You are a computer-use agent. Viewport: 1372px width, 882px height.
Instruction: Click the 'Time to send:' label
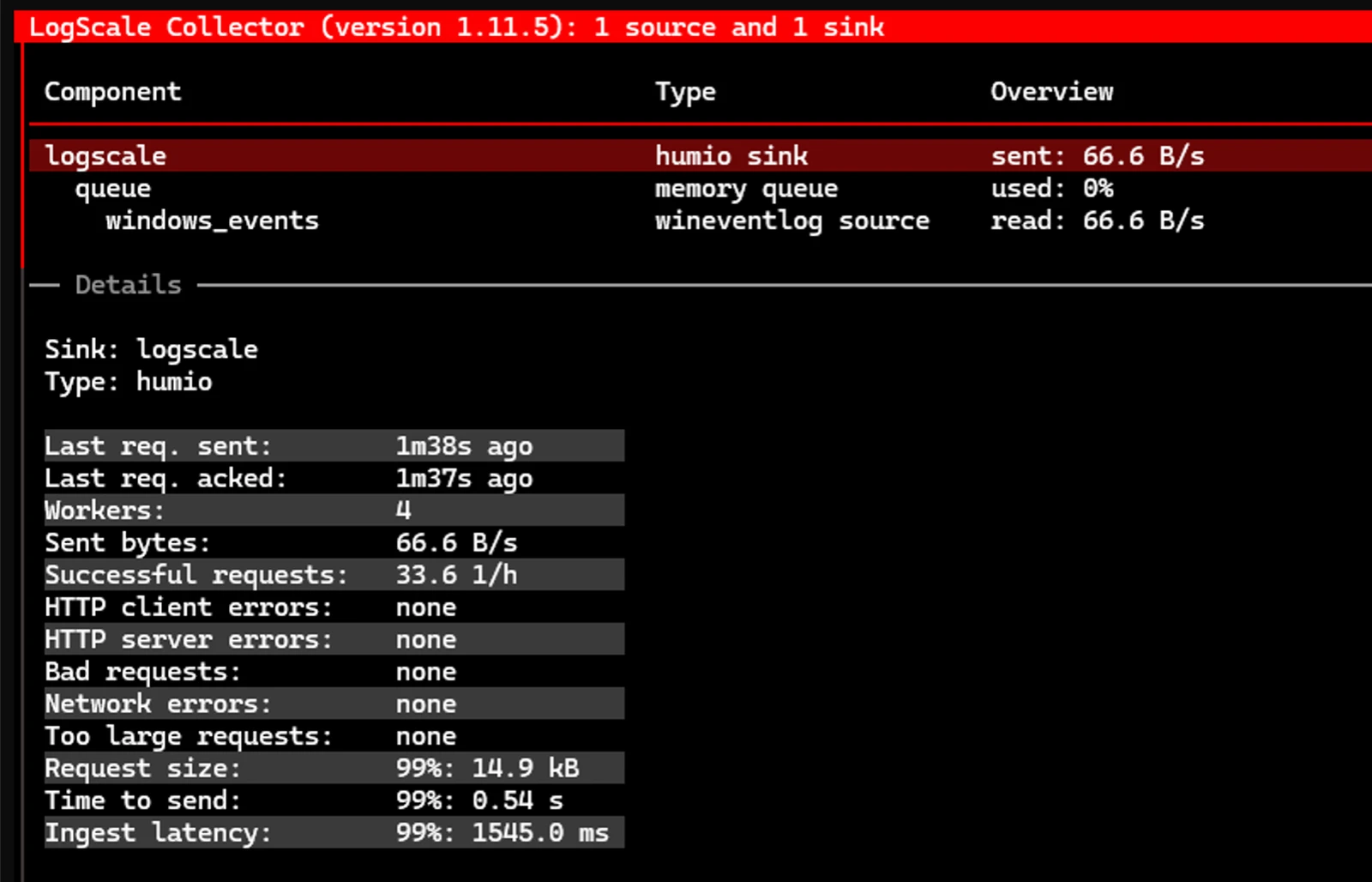click(142, 800)
